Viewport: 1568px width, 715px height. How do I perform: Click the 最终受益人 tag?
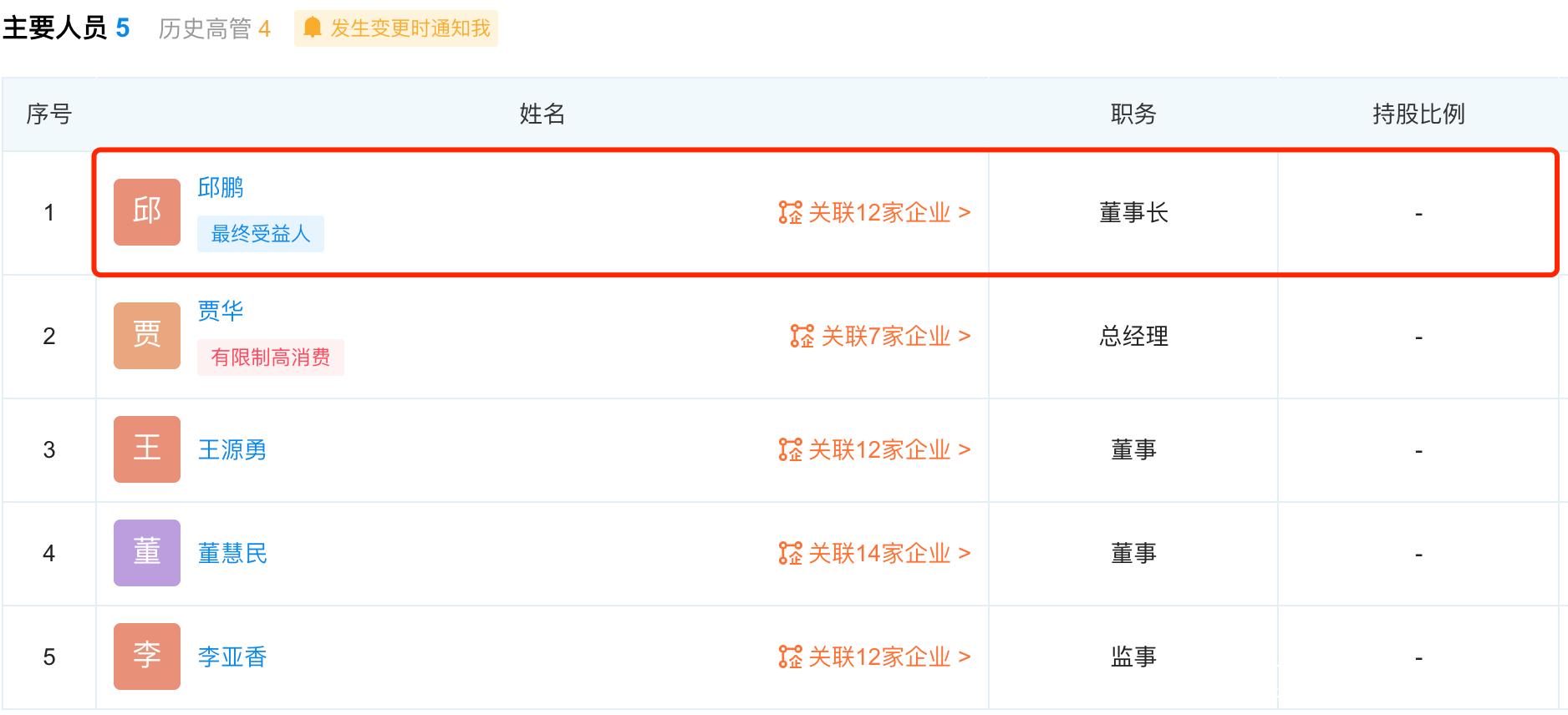point(261,234)
